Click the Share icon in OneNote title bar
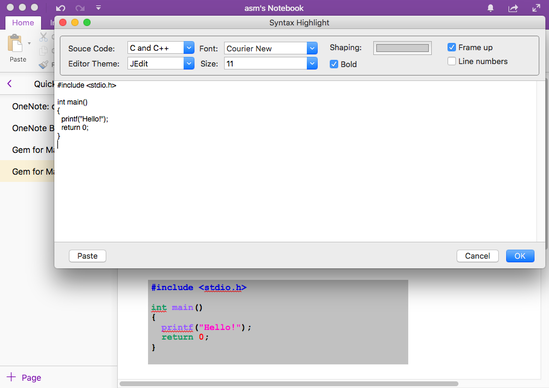This screenshot has height=388, width=549. (513, 8)
